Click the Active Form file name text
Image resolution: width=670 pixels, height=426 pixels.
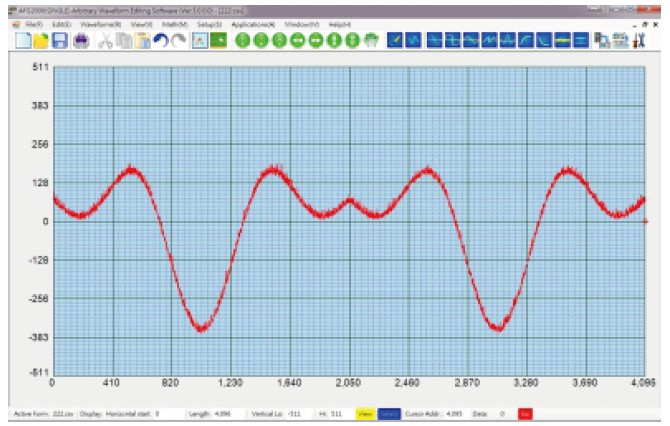click(x=63, y=414)
